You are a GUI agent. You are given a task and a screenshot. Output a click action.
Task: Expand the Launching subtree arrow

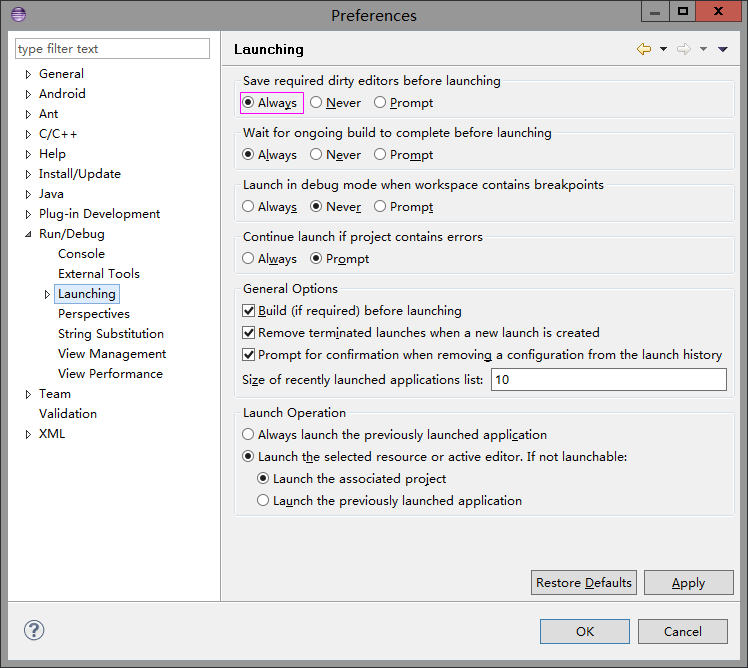pyautogui.click(x=47, y=294)
